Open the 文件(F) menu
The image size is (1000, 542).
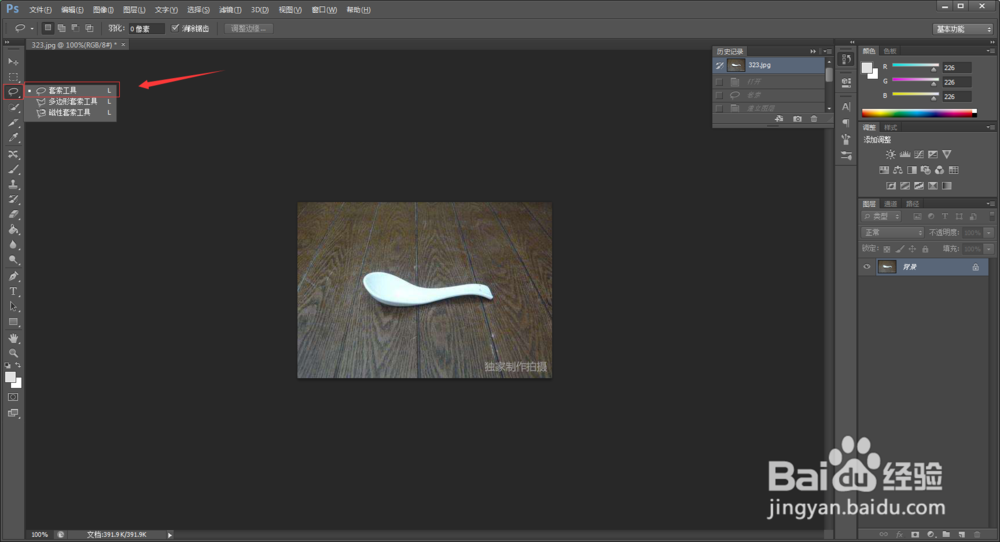pyautogui.click(x=40, y=10)
